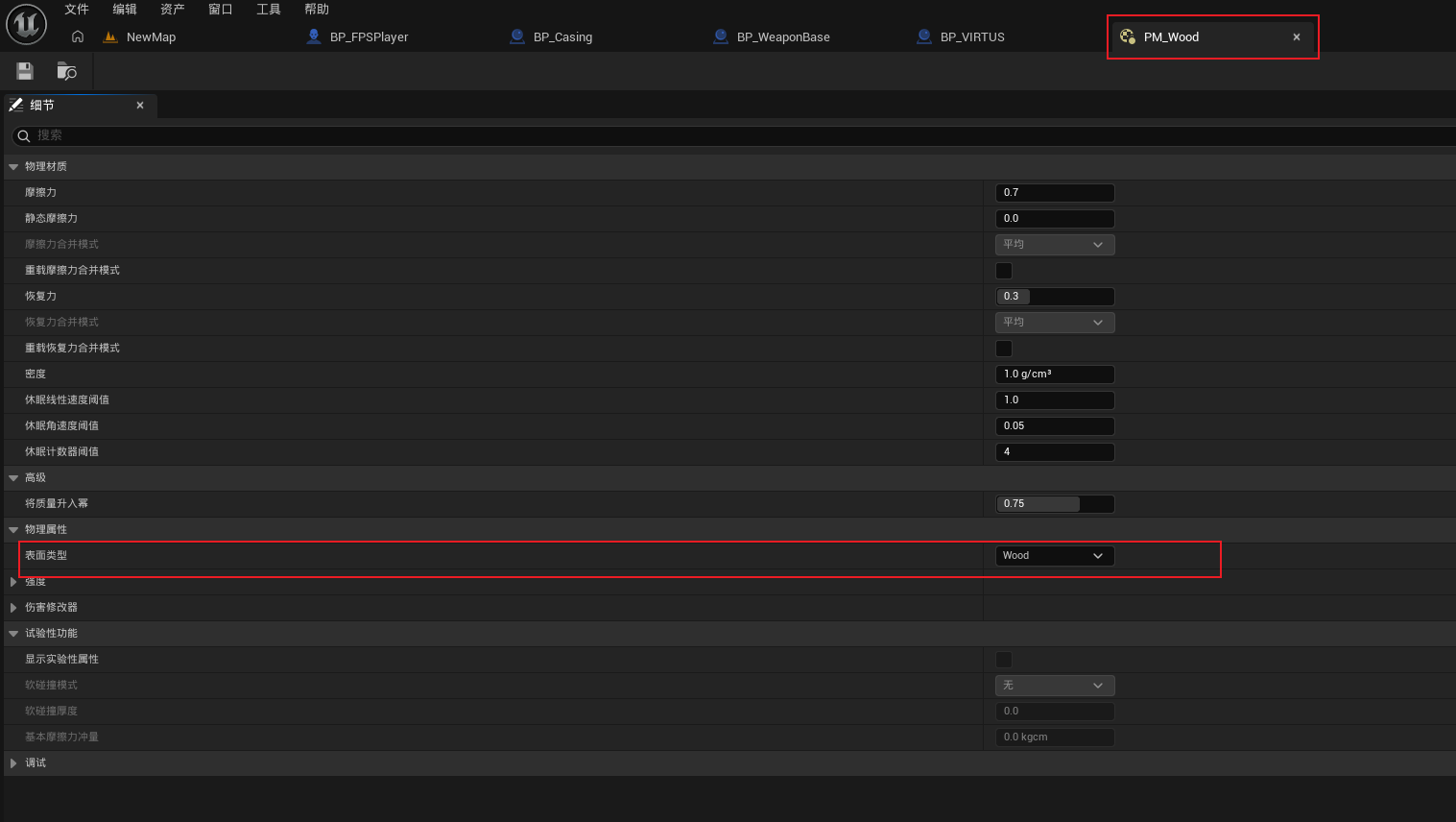Open the 表面类型 Wood dropdown
Image resolution: width=1456 pixels, height=822 pixels.
[x=1055, y=556]
